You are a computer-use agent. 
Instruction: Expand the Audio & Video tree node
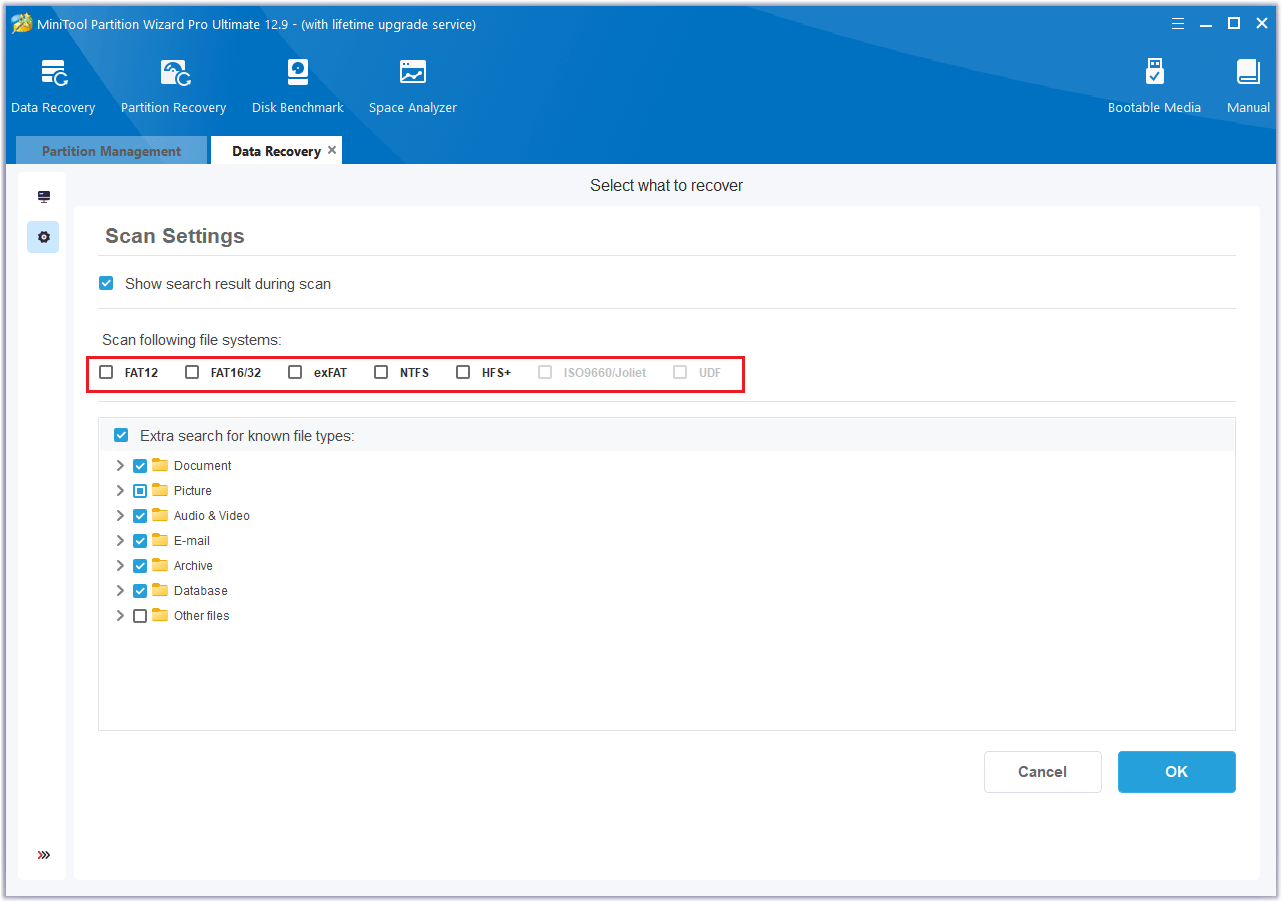click(x=120, y=516)
